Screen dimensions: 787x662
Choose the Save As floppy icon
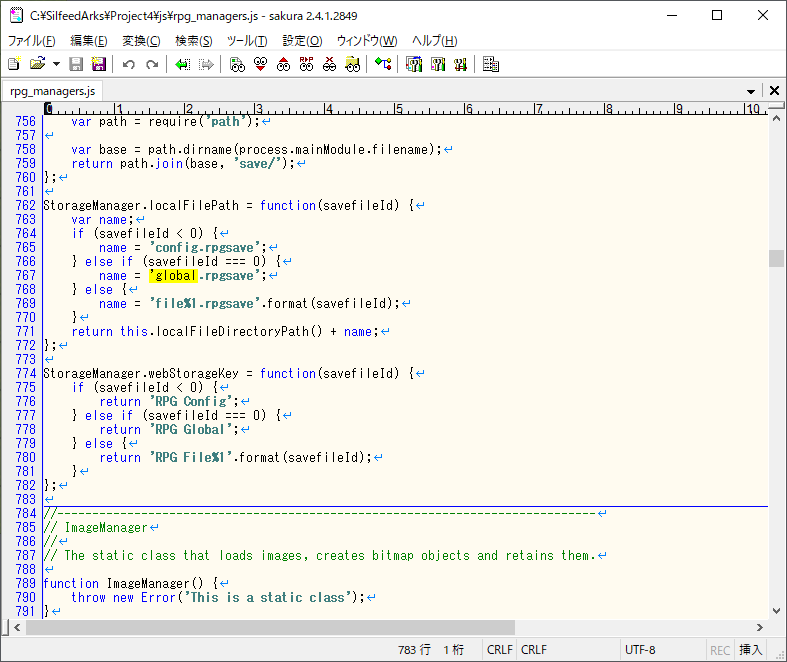tap(99, 64)
